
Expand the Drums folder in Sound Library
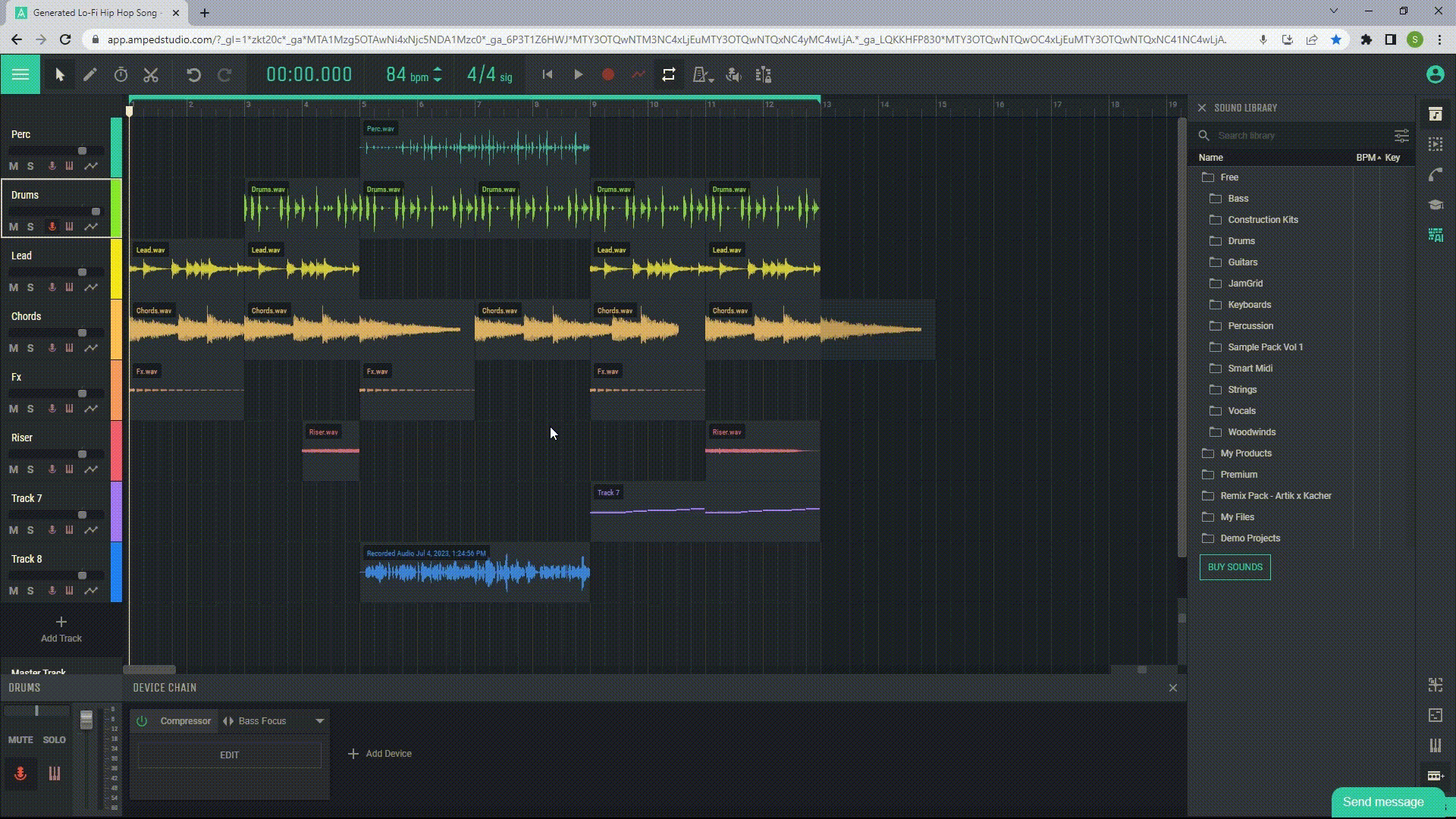click(x=1241, y=240)
